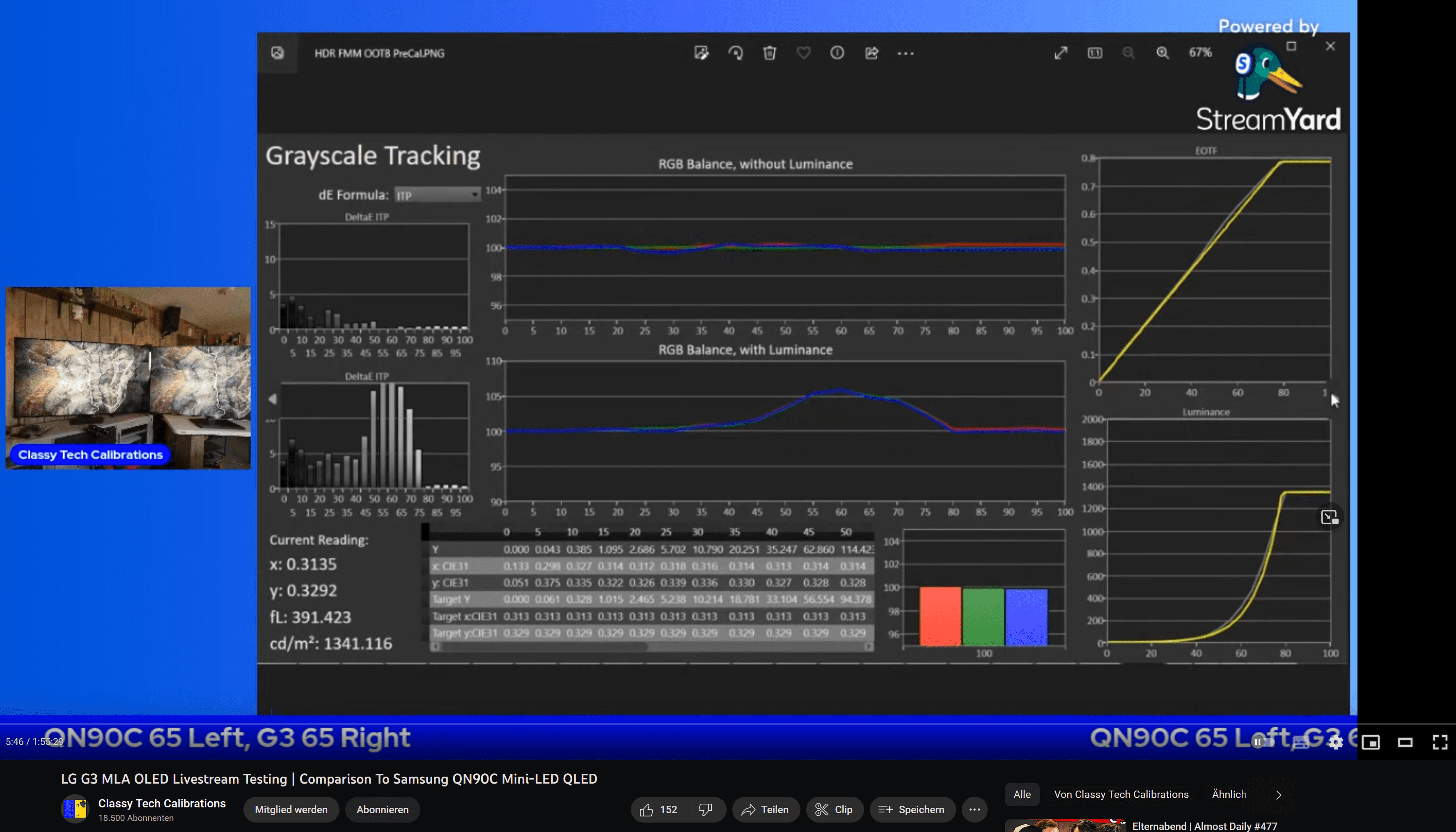
Task: Open the Elternabend Almost Daily #477 video
Action: click(x=1204, y=826)
